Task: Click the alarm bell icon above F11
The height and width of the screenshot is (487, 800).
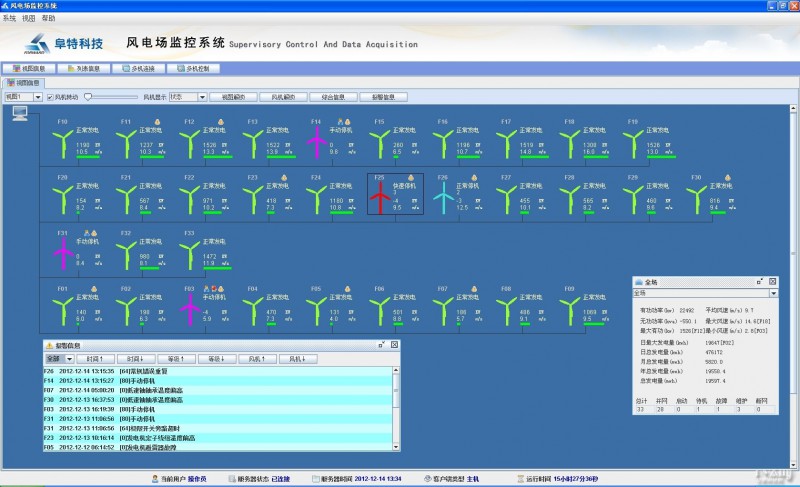Action: click(157, 122)
